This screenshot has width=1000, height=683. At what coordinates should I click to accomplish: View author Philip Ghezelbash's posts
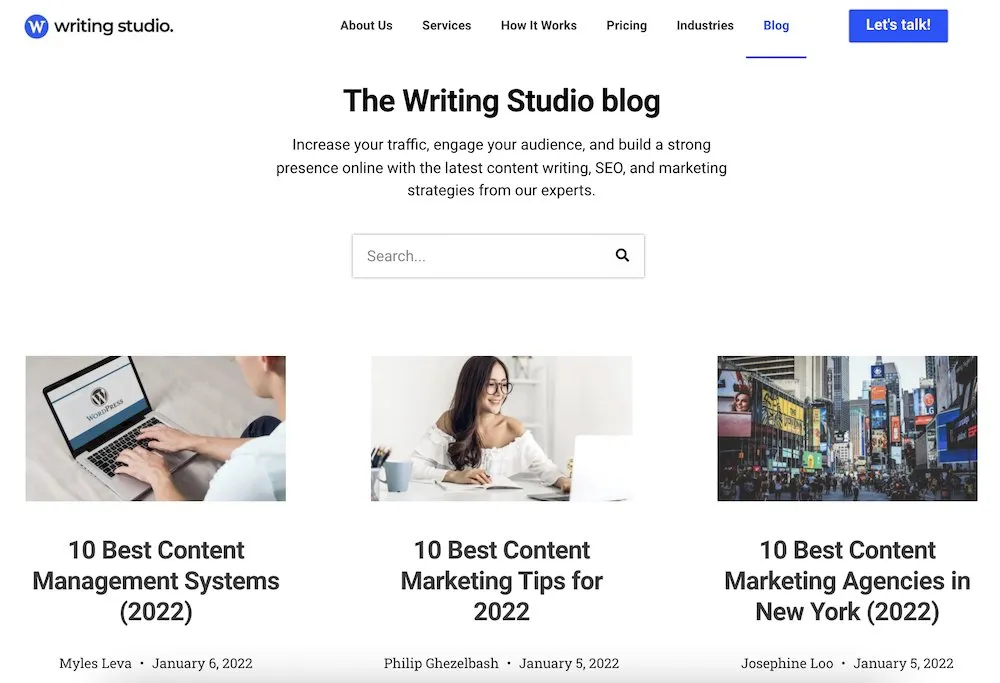pyautogui.click(x=441, y=663)
